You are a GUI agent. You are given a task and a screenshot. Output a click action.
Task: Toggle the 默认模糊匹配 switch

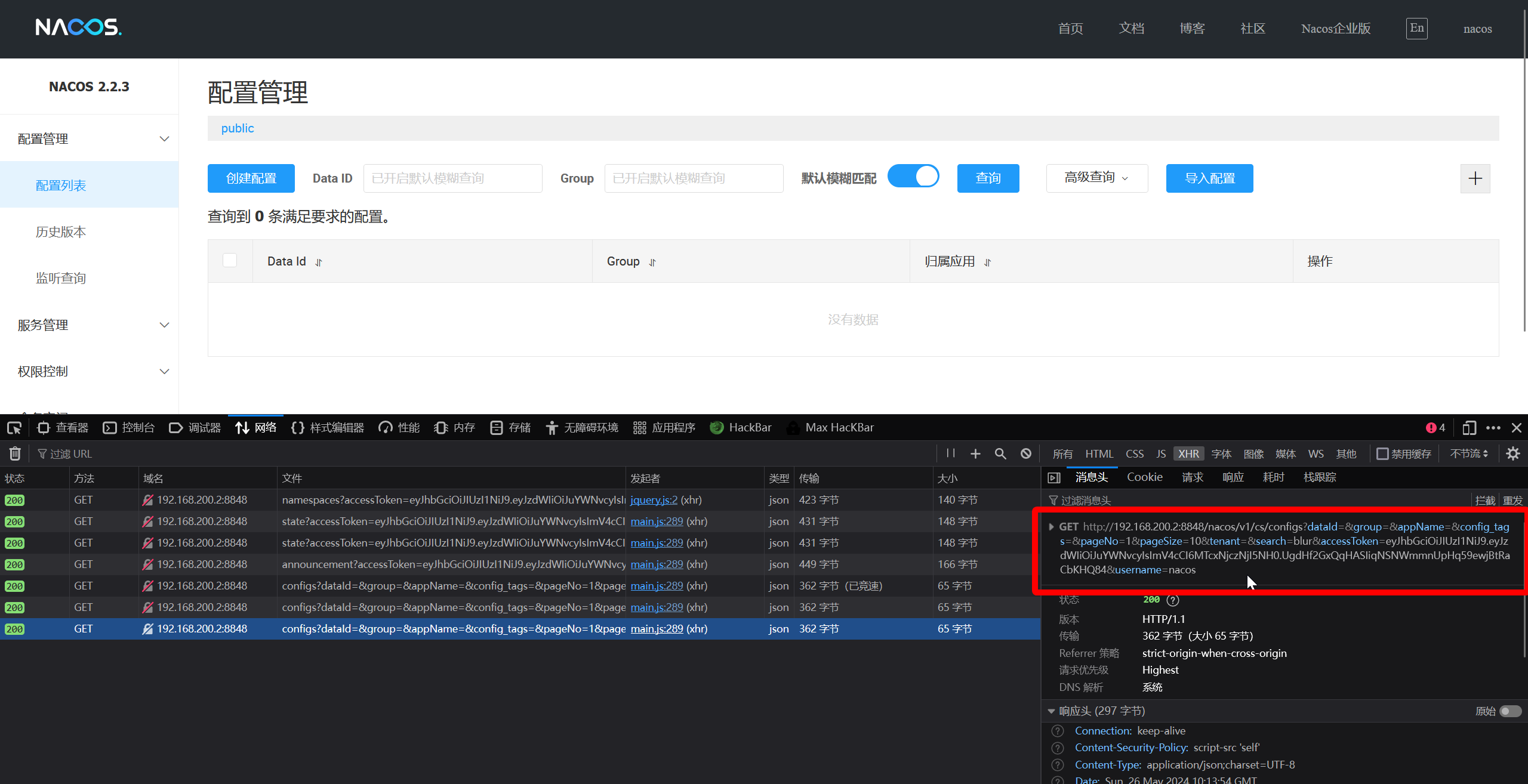click(913, 177)
